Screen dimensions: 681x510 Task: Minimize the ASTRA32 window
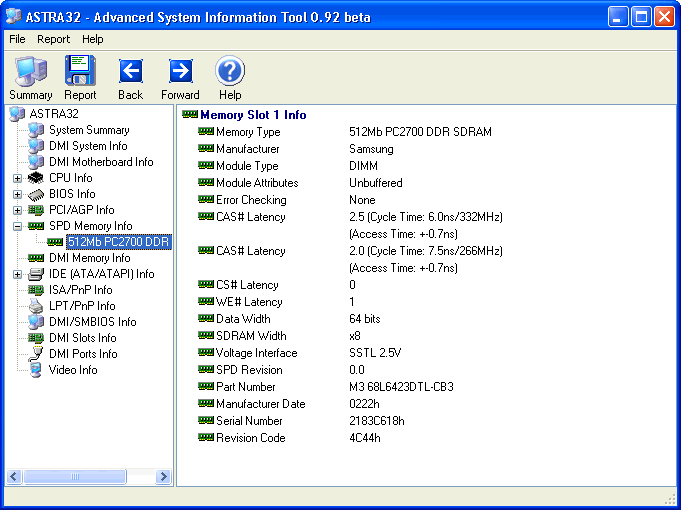click(x=618, y=17)
